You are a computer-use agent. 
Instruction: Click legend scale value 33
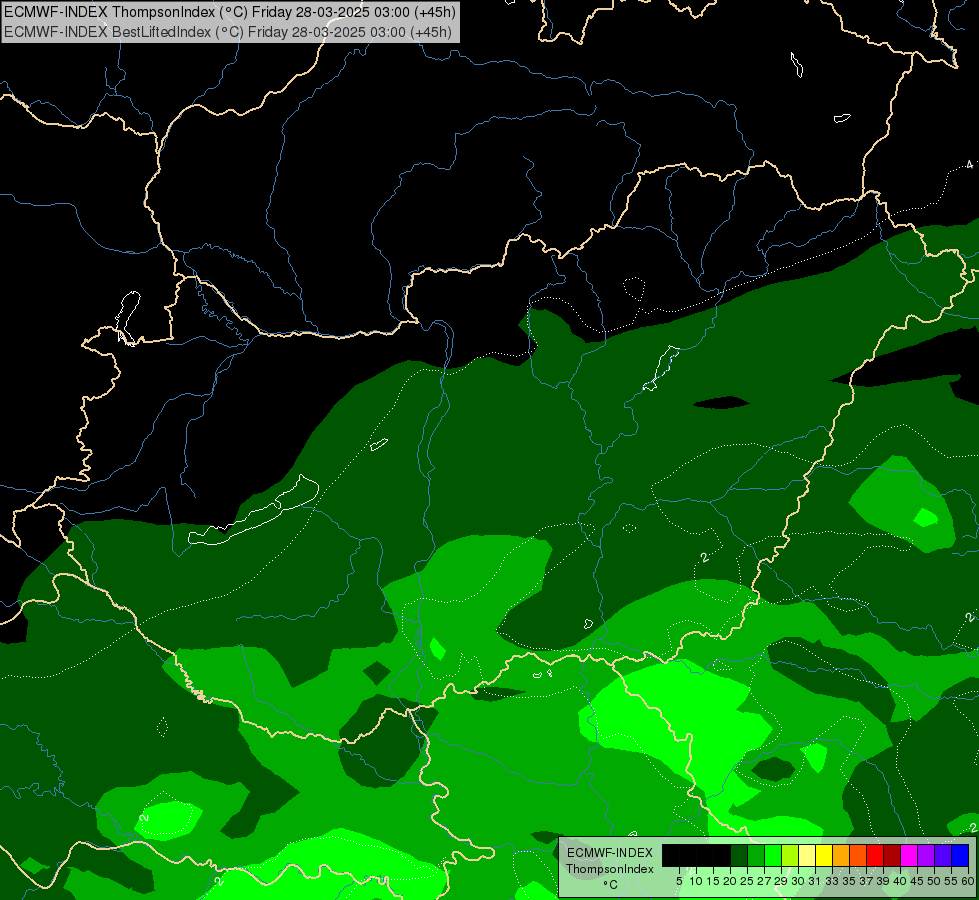tap(832, 881)
